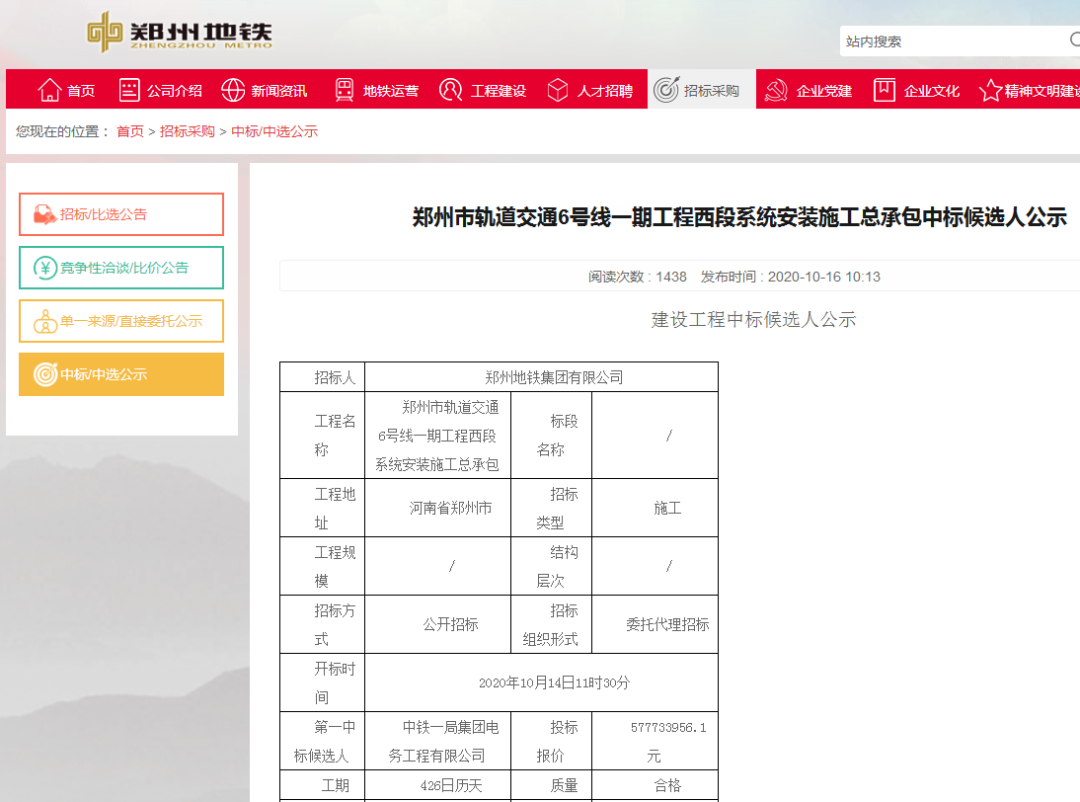Screen dimensions: 1080x802
Task: Click the home icon beside 首页
Action: click(49, 90)
